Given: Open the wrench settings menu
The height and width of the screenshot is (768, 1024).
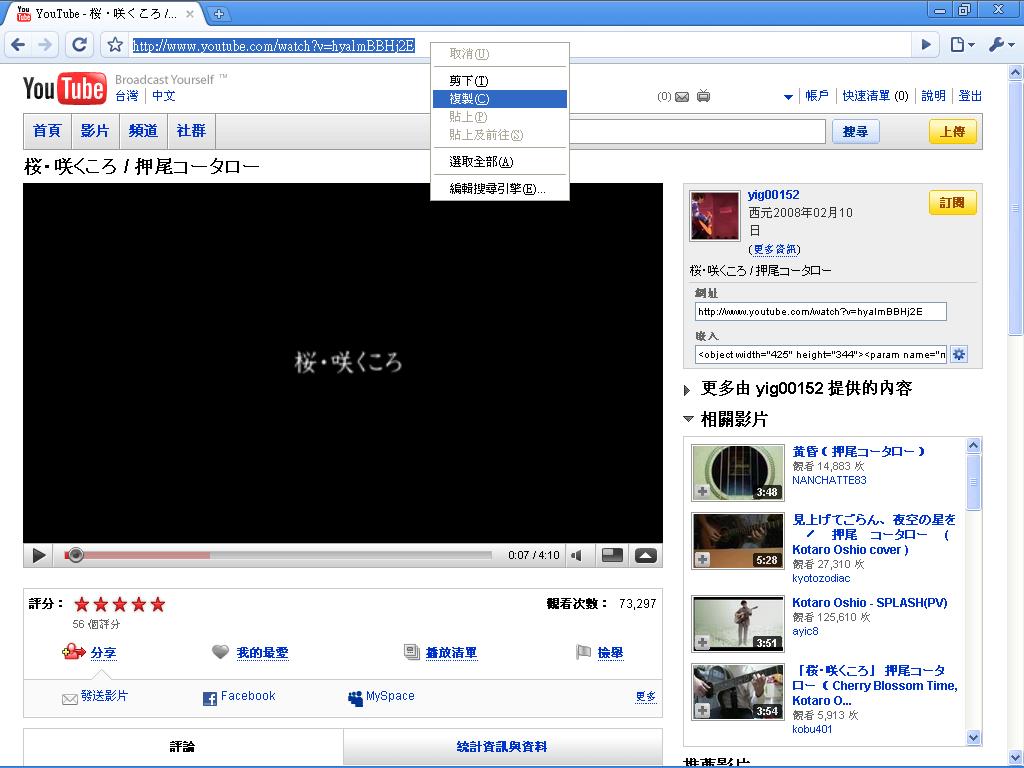Looking at the screenshot, I should 999,44.
